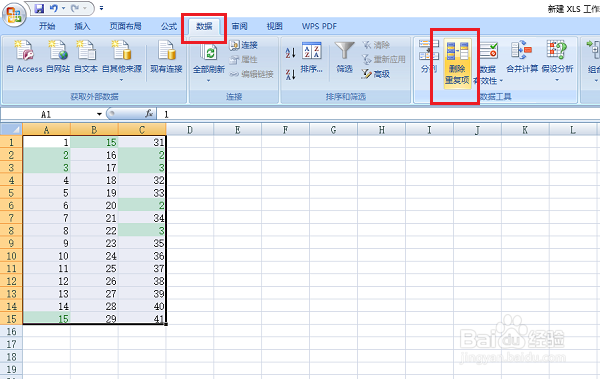The width and height of the screenshot is (600, 379).
Task: Click the 编辑链接 button
Action: click(x=251, y=74)
